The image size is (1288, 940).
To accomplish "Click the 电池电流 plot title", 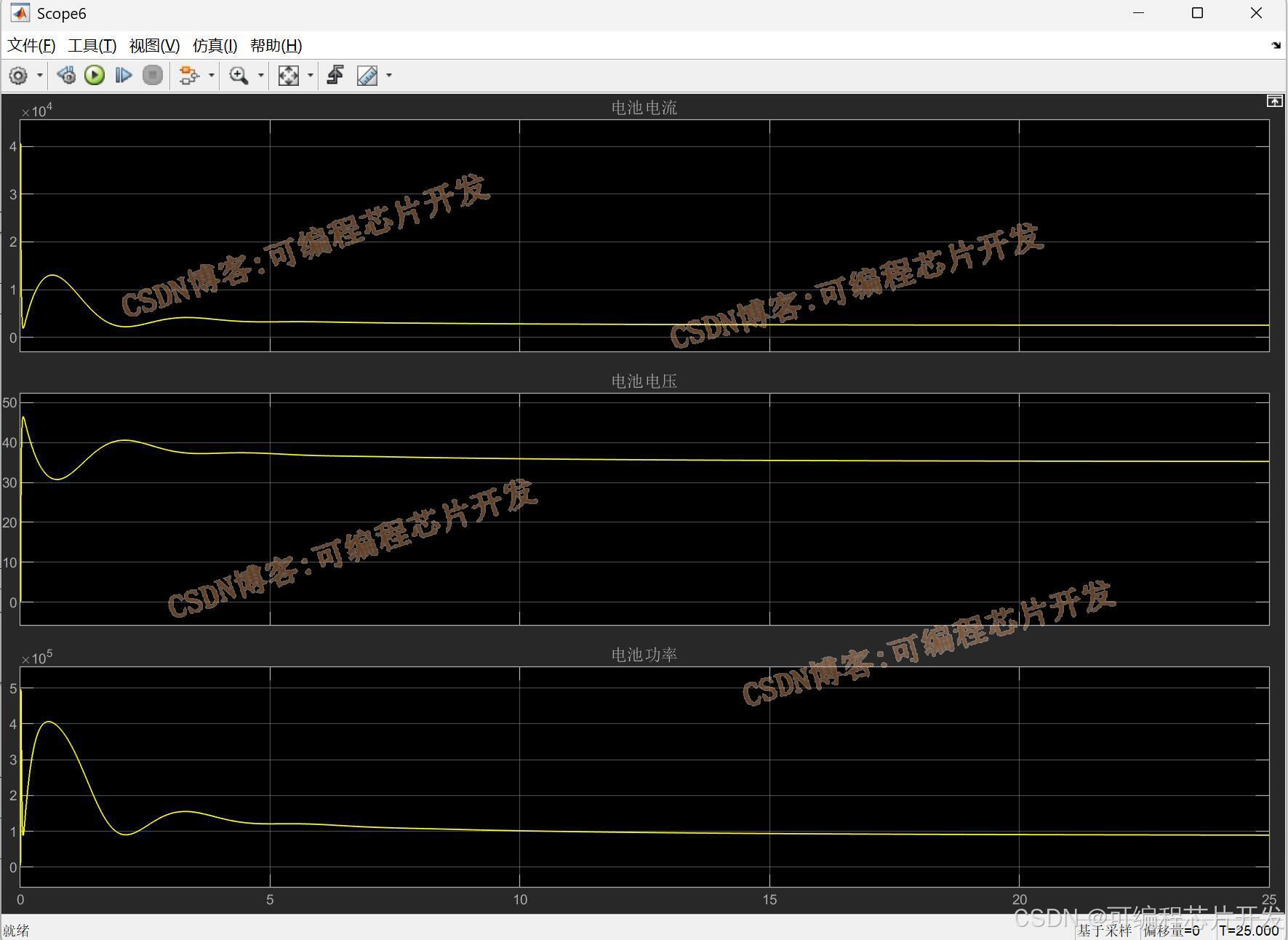I will (644, 108).
